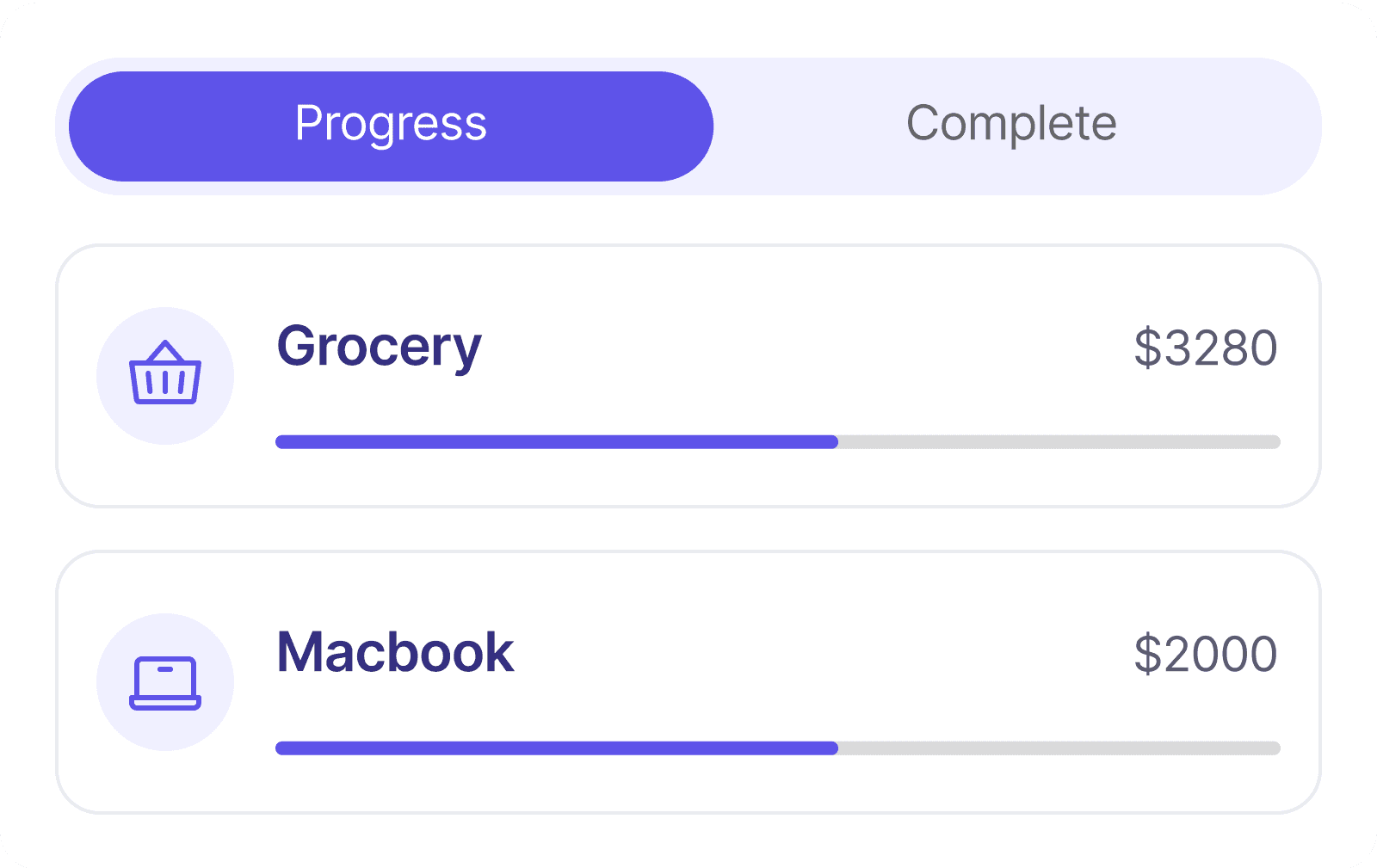Click empty space in Macbook card between title and amount
This screenshot has width=1377, height=868.
click(x=818, y=654)
